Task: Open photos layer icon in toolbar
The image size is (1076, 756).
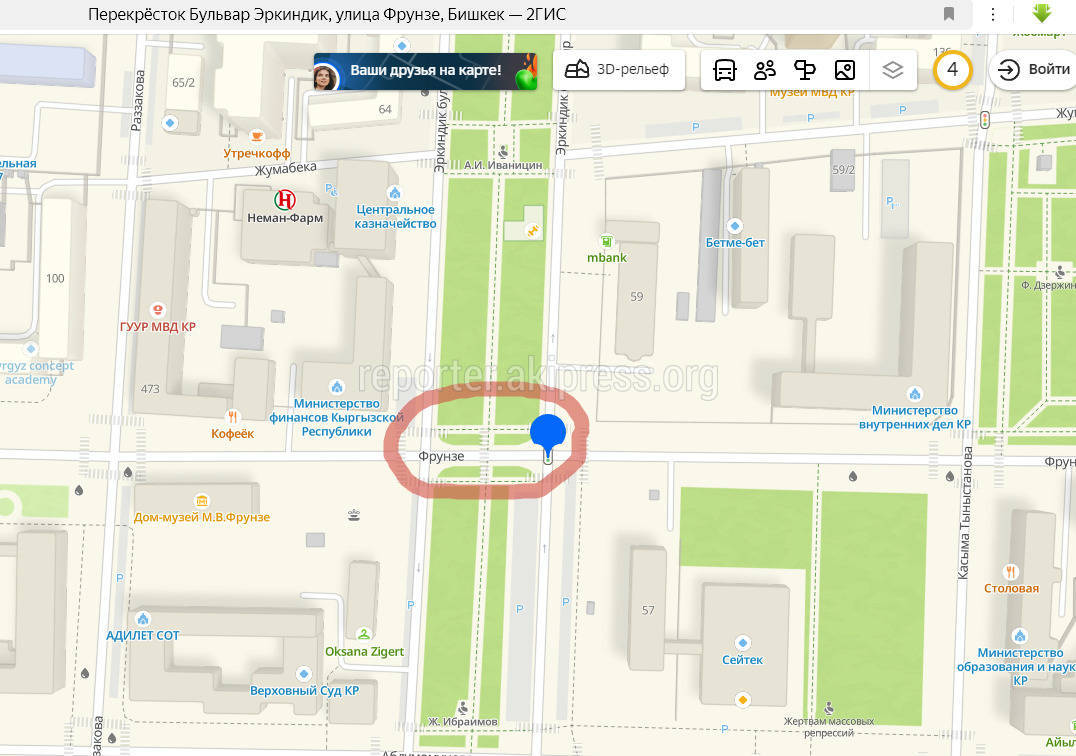Action: pyautogui.click(x=845, y=69)
